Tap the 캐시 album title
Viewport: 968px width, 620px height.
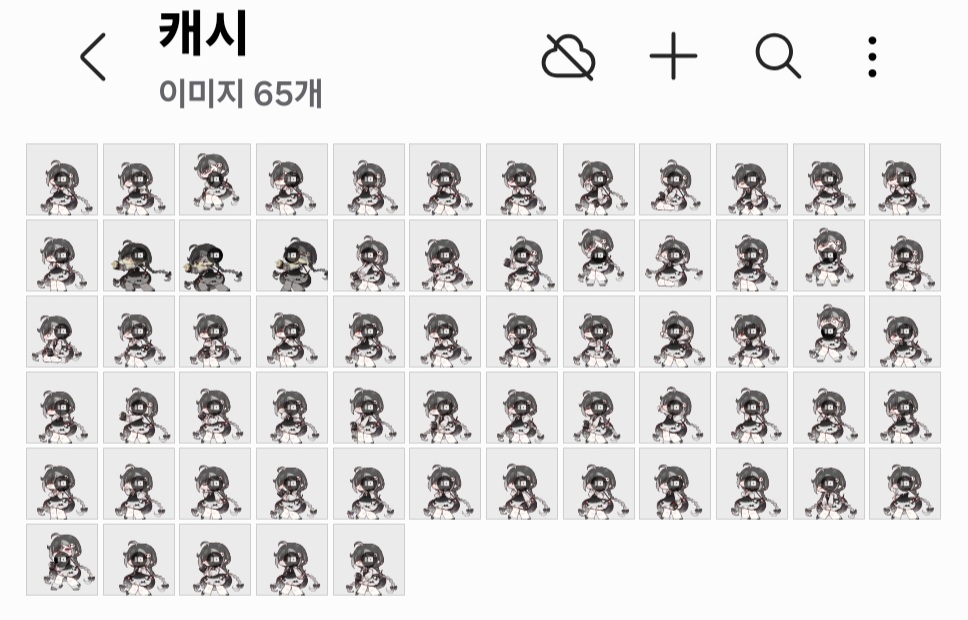tap(202, 33)
